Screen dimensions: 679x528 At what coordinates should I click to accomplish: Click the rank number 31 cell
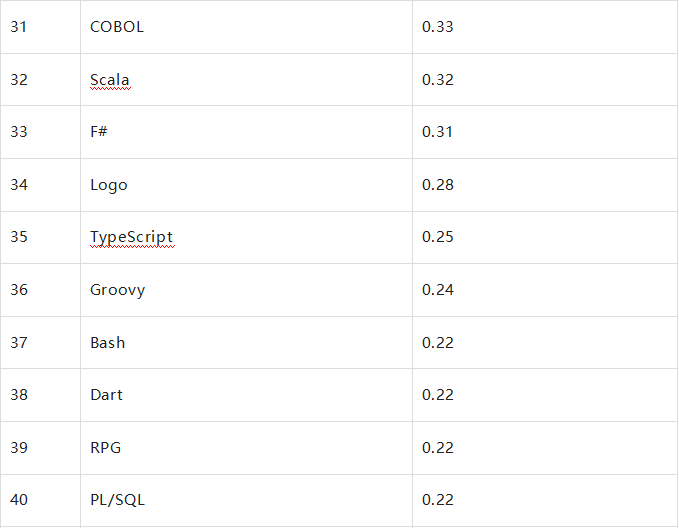pyautogui.click(x=40, y=27)
